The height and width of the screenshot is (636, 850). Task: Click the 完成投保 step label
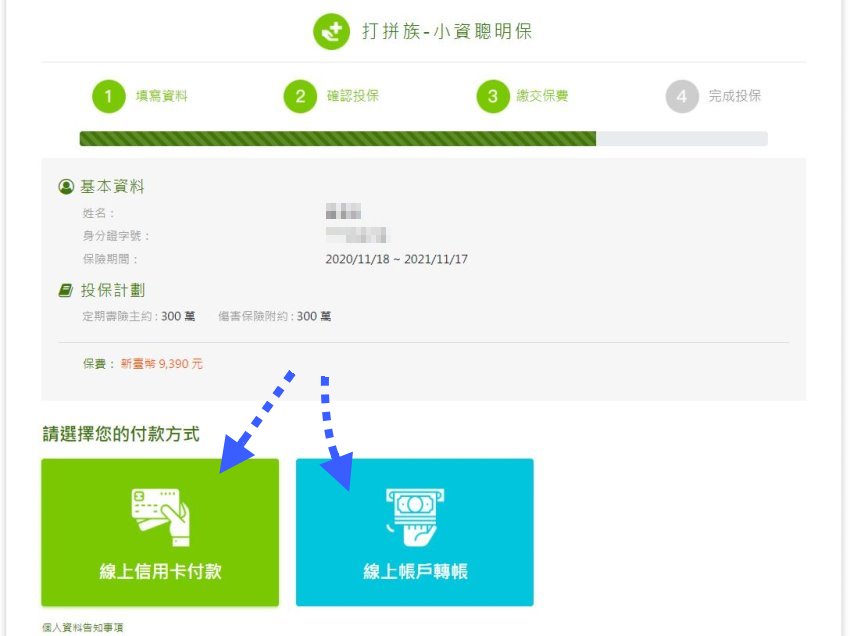(735, 96)
